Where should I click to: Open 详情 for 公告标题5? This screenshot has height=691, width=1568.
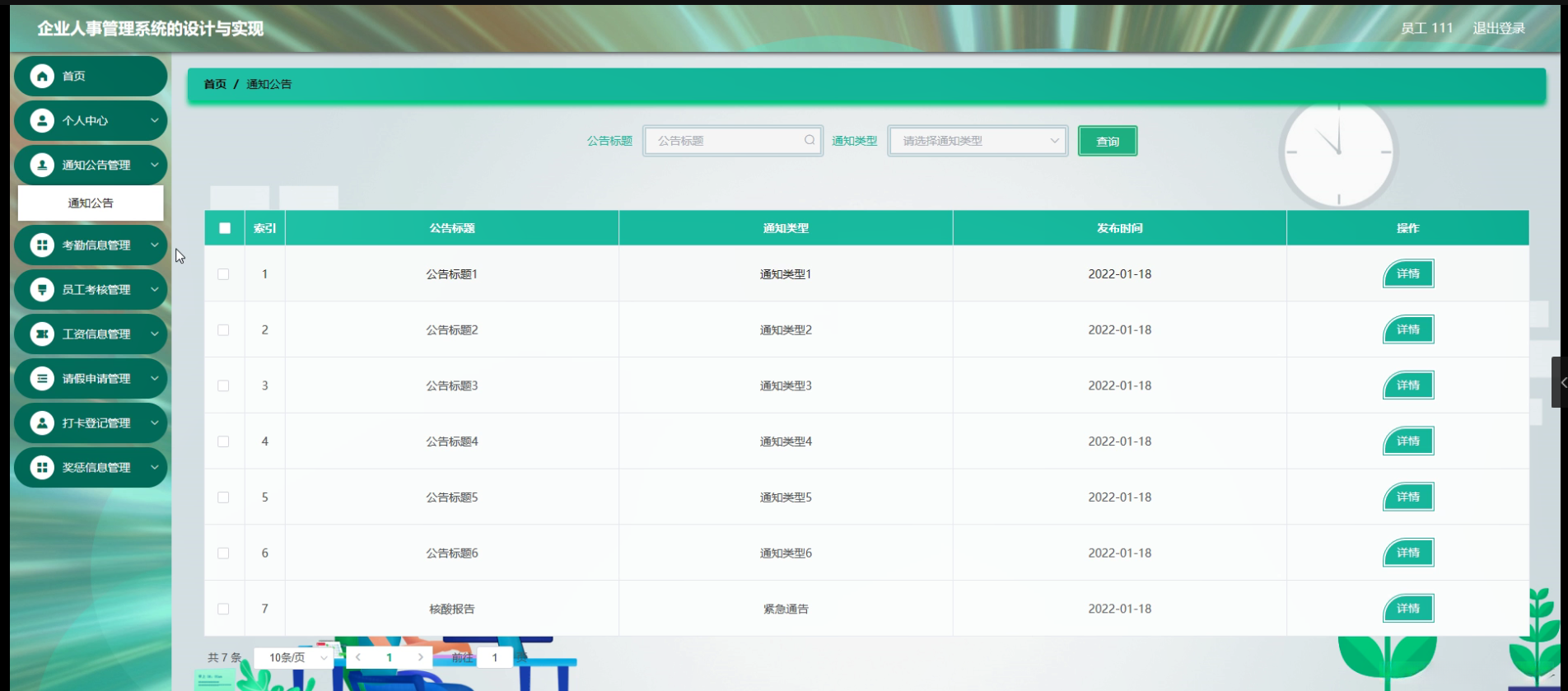coord(1408,497)
